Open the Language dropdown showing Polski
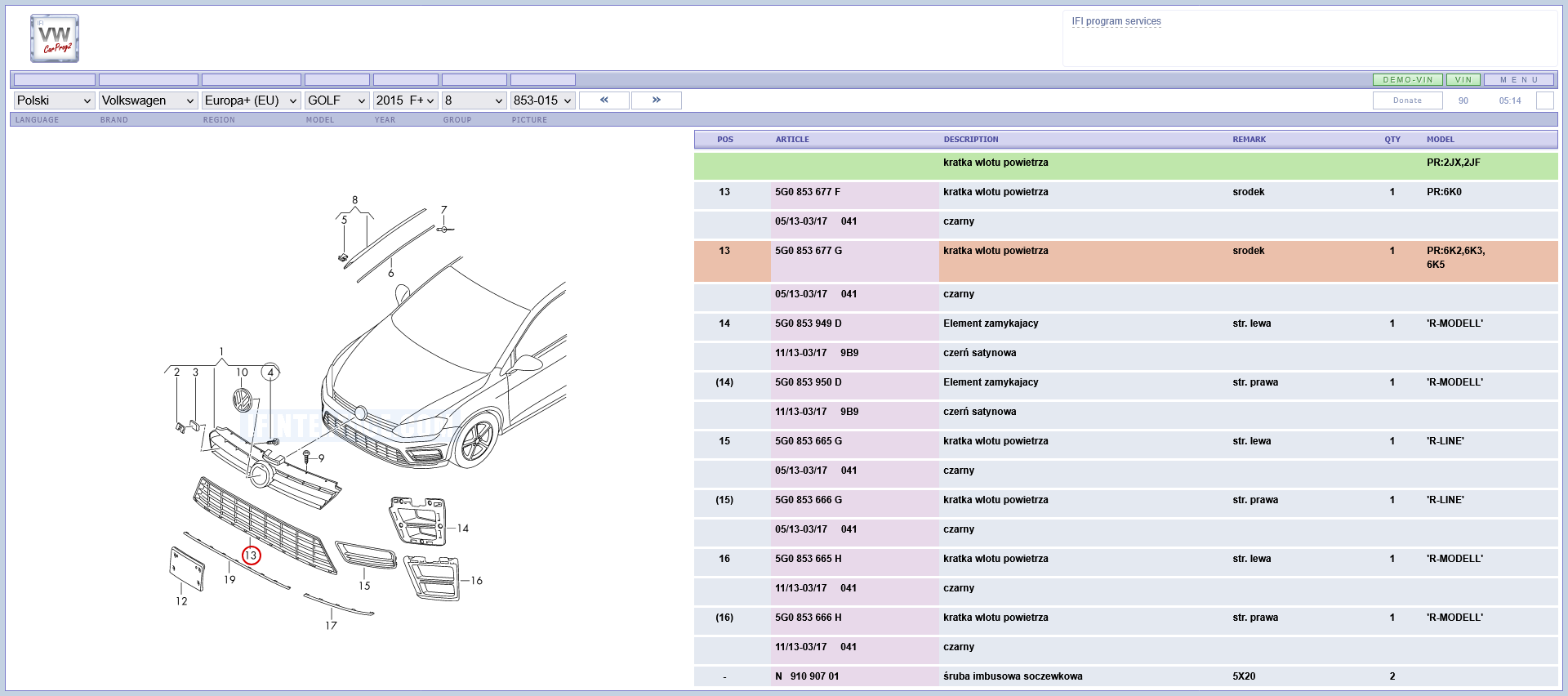 click(54, 100)
